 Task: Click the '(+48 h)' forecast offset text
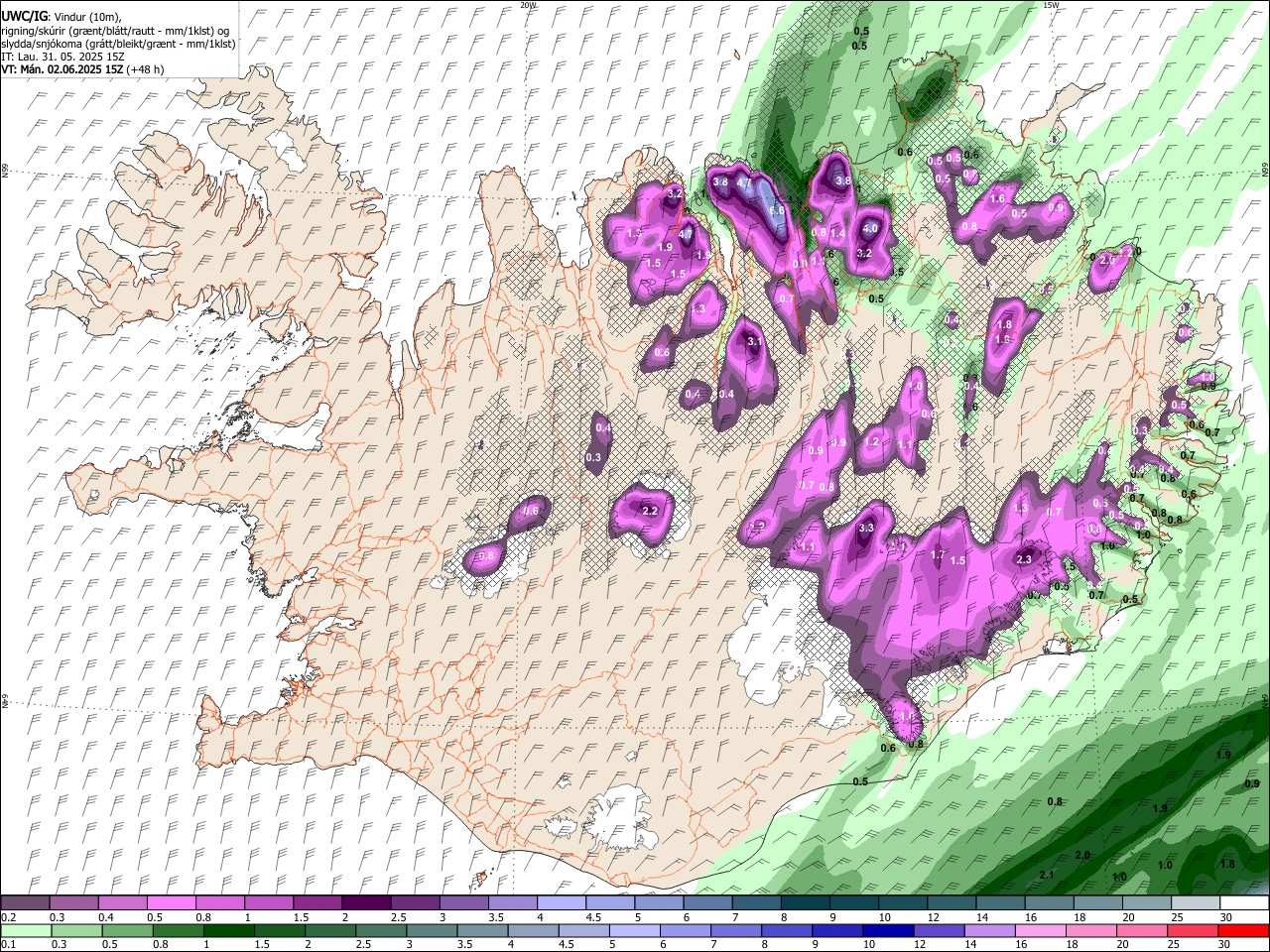(145, 69)
